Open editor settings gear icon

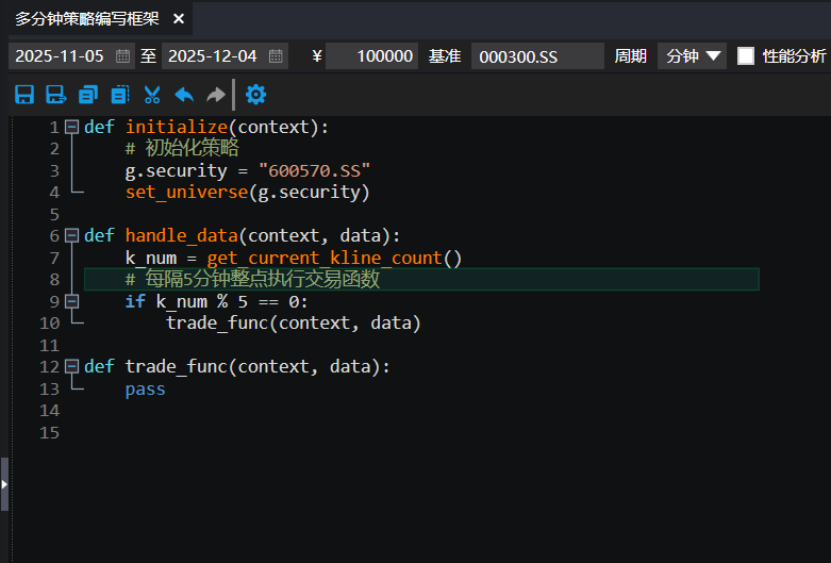[x=256, y=95]
